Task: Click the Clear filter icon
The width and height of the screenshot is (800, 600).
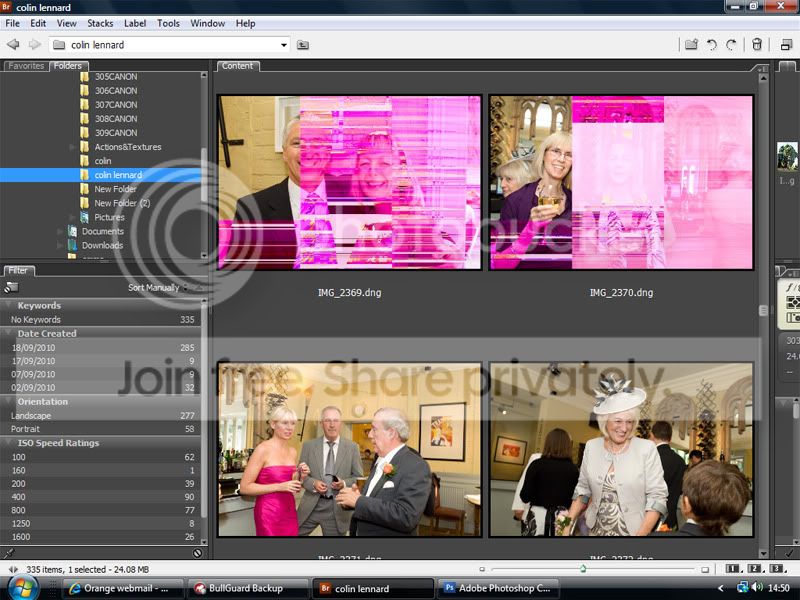Action: pyautogui.click(x=197, y=552)
